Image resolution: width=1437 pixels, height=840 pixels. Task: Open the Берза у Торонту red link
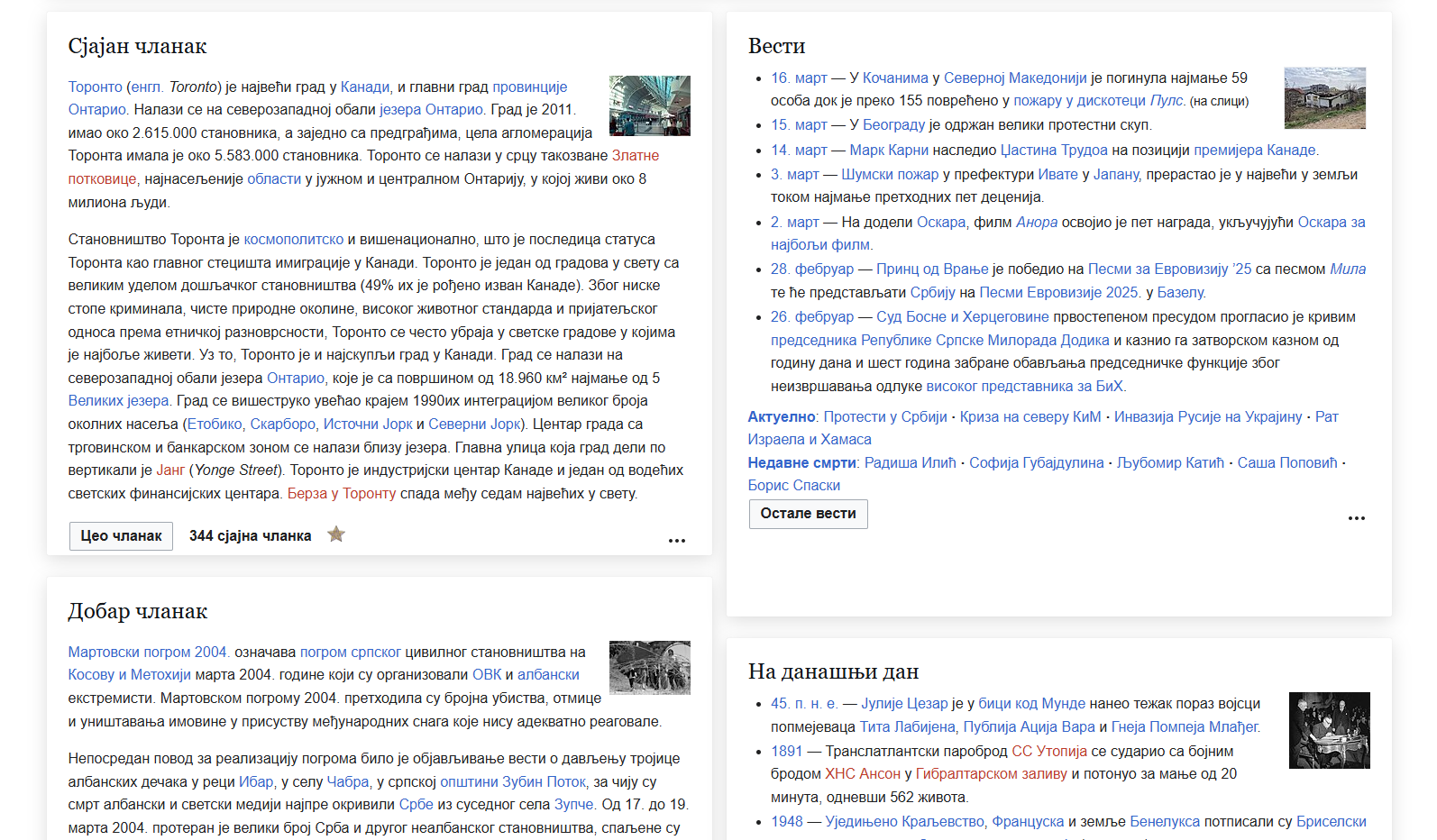[x=342, y=493]
